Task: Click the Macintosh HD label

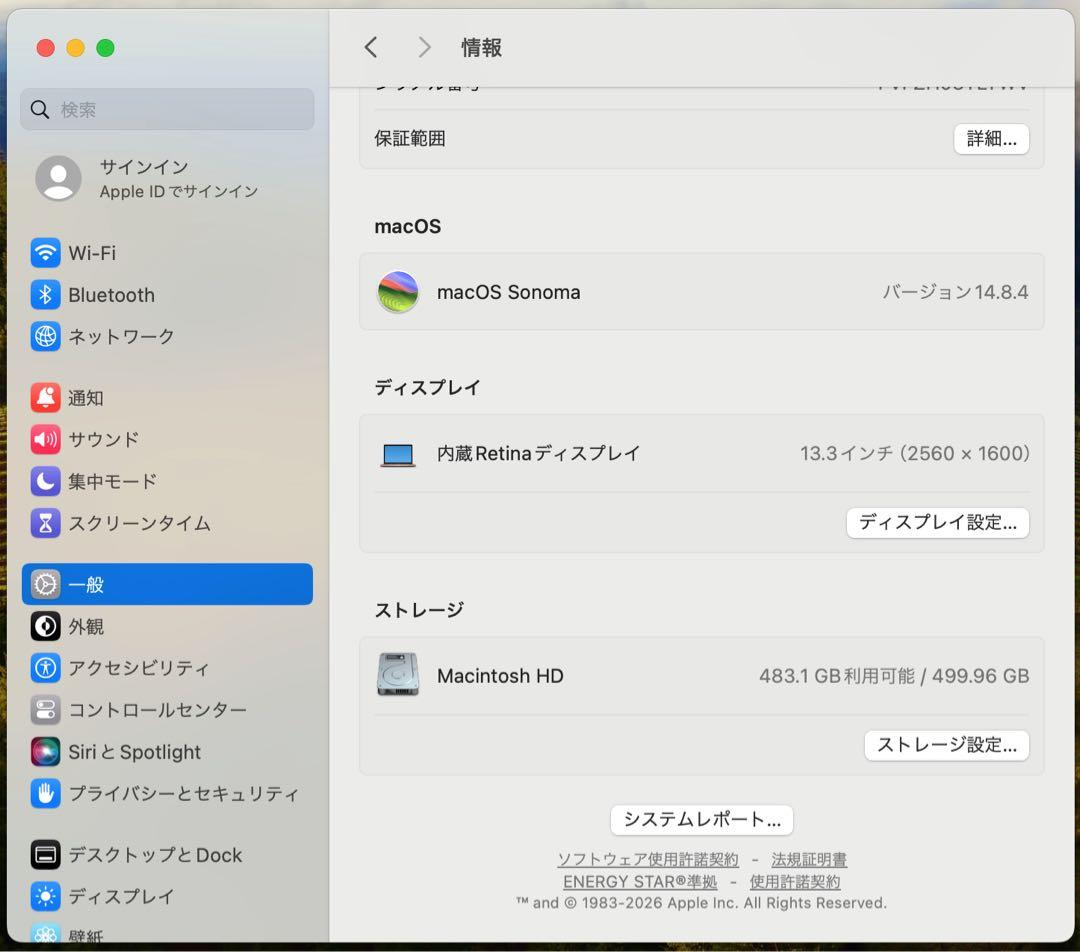Action: (500, 676)
